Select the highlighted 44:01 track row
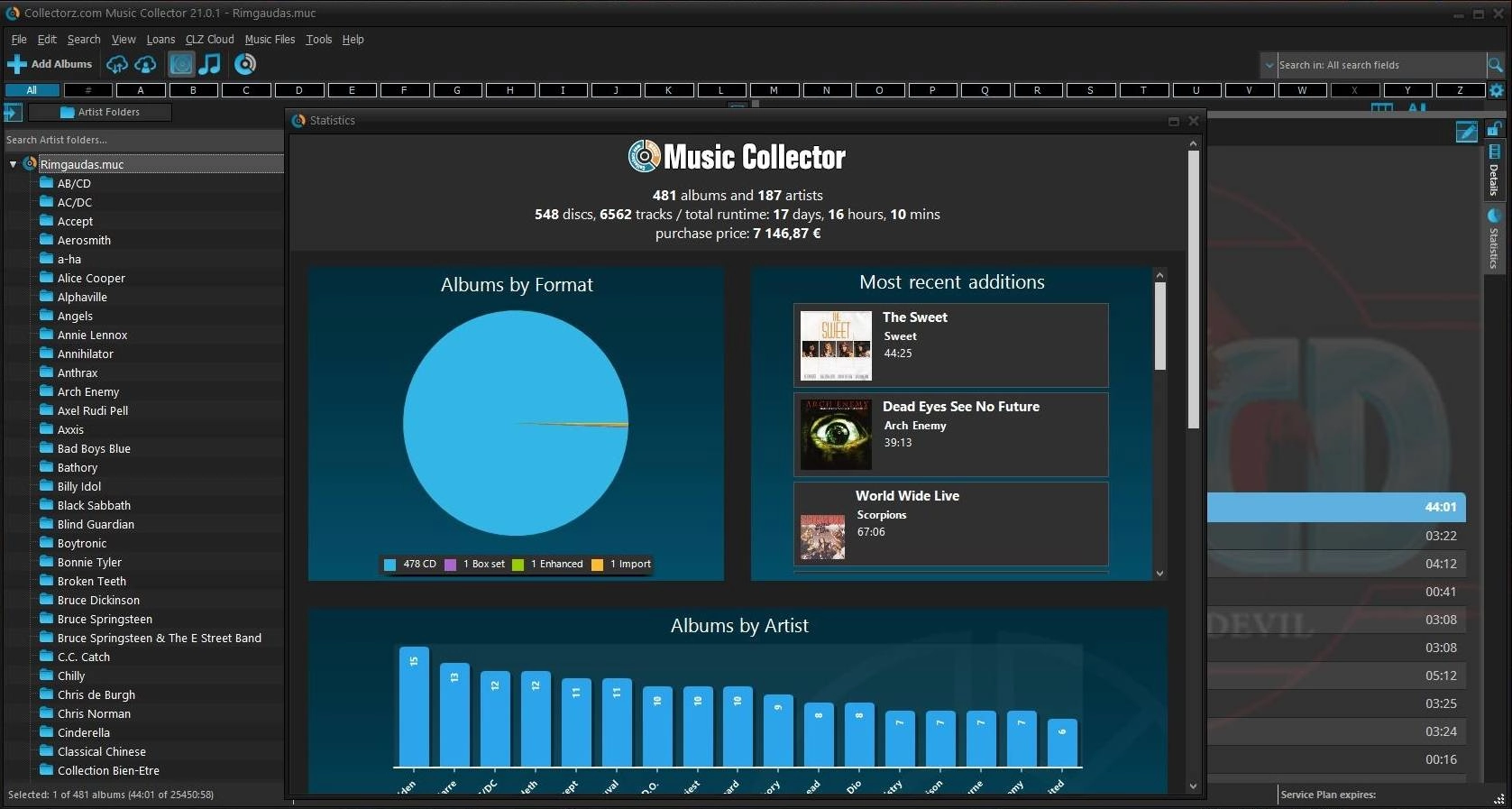Screen dimensions: 1512x809 click(x=1336, y=507)
